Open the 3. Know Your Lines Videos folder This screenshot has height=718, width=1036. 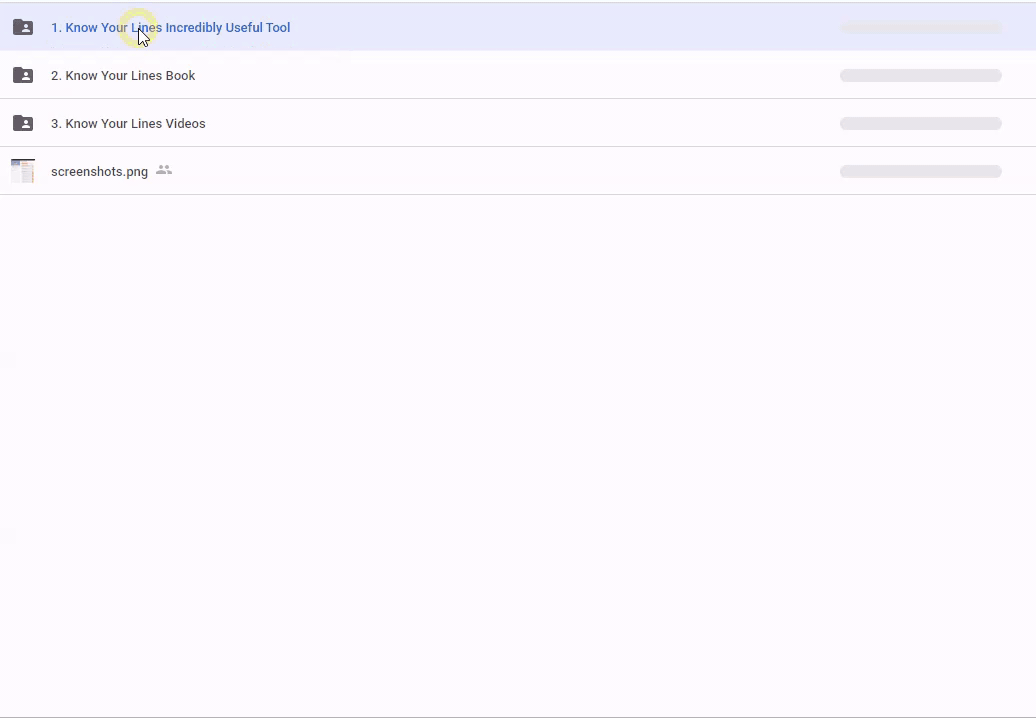[128, 123]
